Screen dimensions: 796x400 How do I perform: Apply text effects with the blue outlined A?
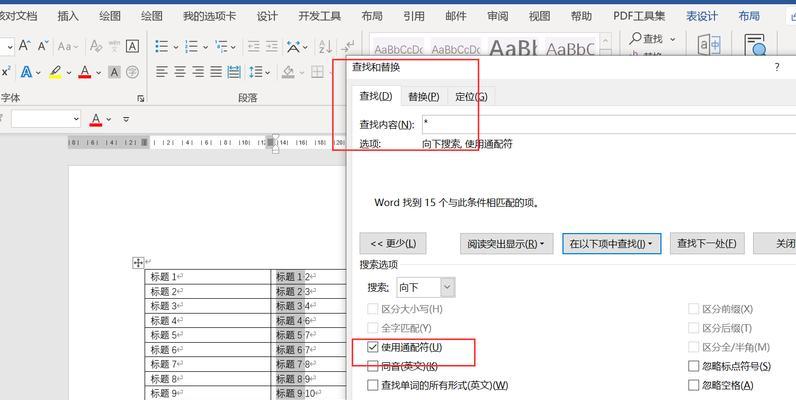pyautogui.click(x=26, y=72)
